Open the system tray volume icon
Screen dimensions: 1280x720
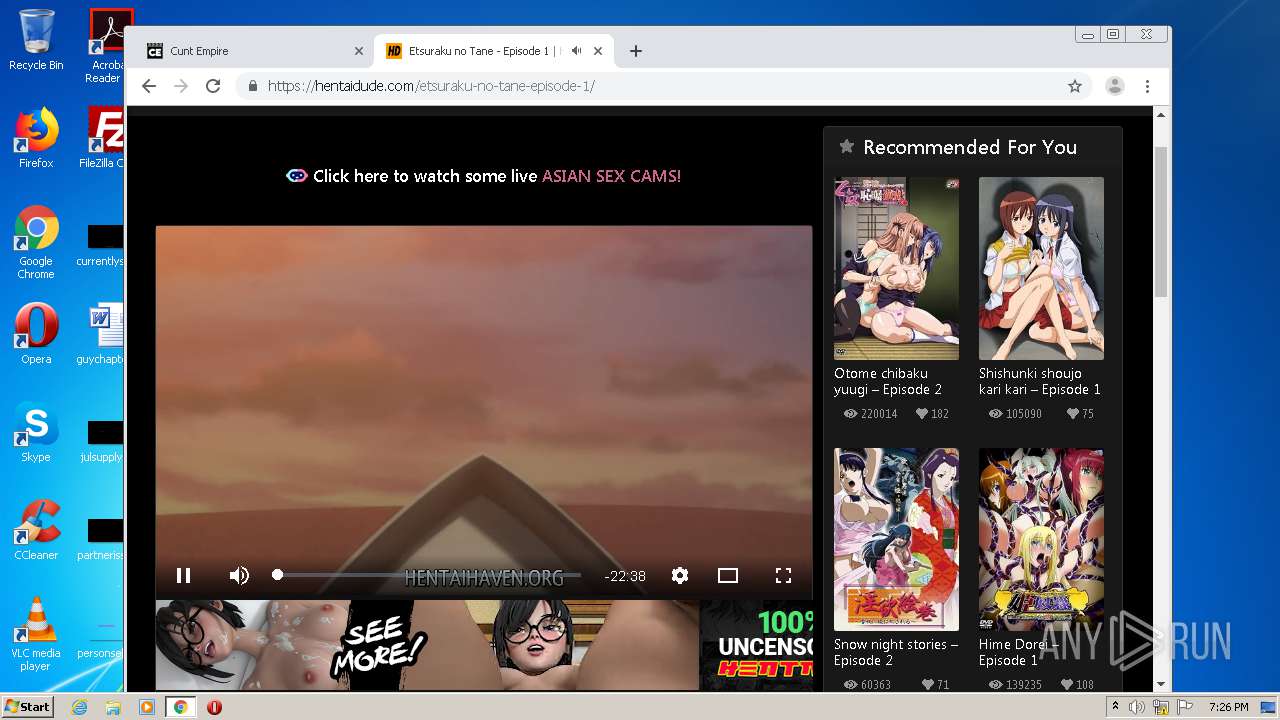point(1137,707)
